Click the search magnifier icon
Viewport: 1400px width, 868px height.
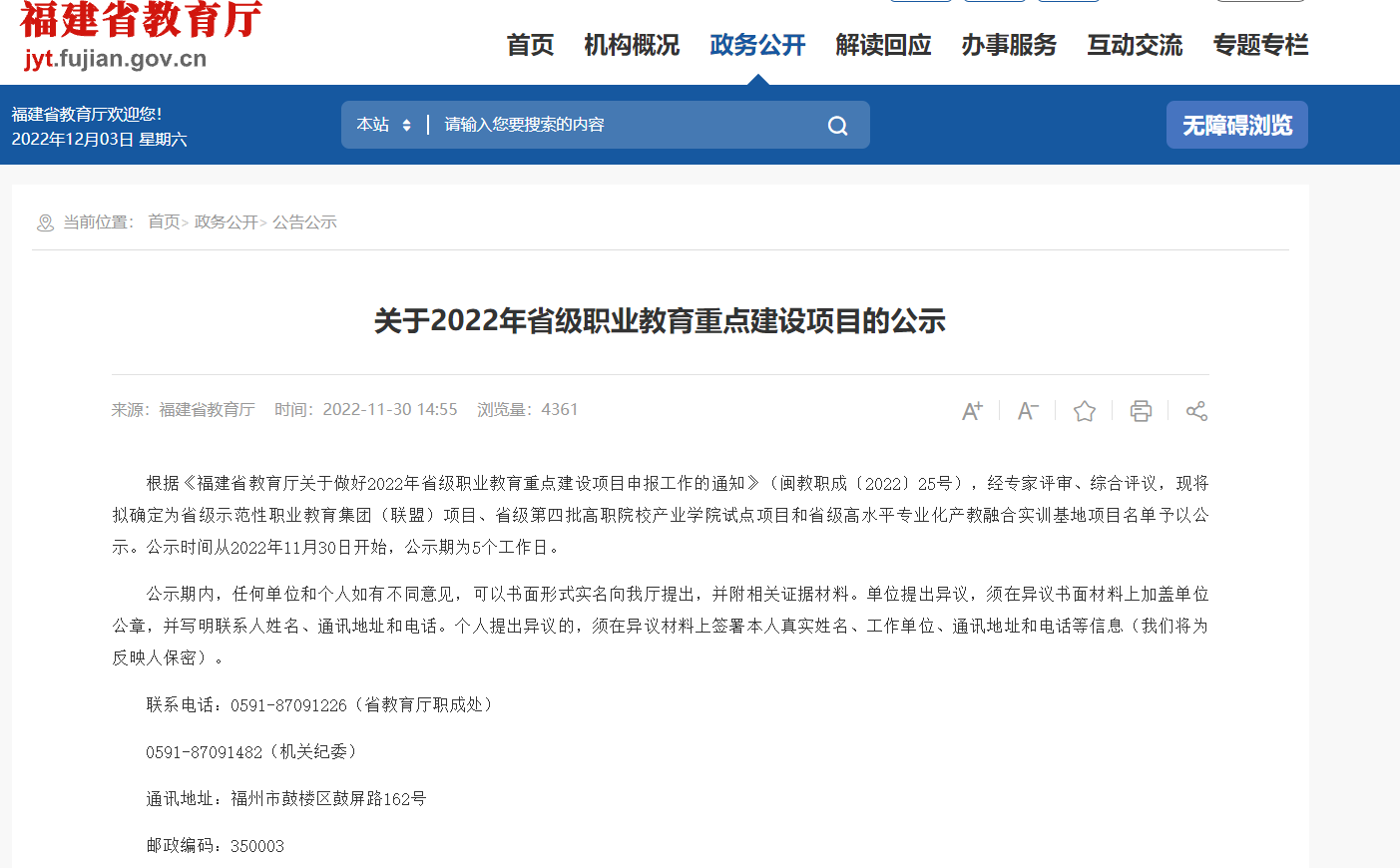click(x=837, y=126)
